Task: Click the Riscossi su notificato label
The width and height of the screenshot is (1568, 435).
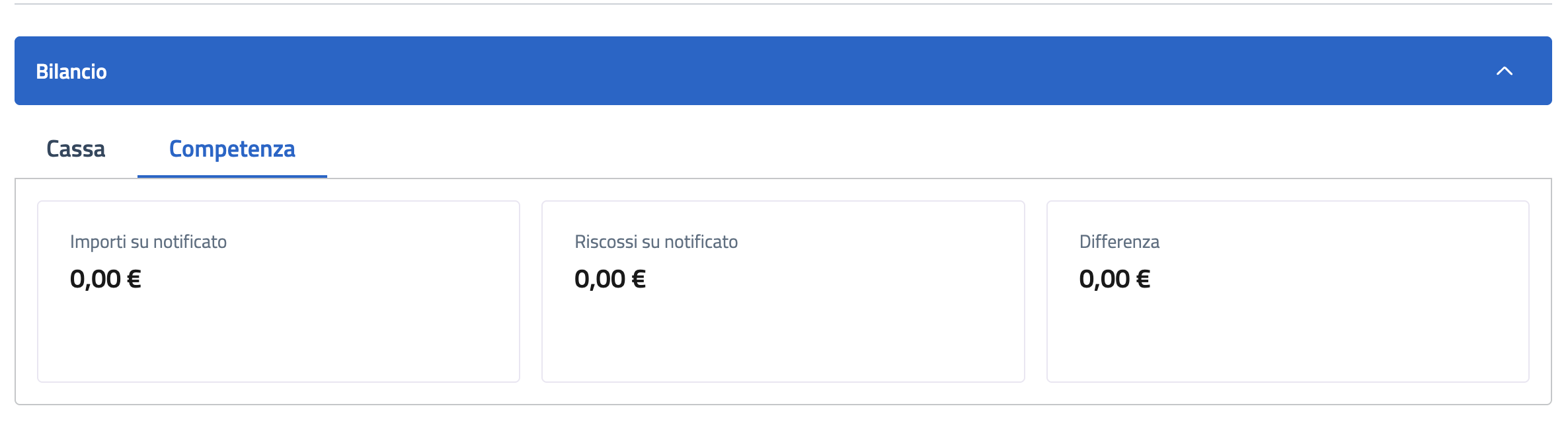Action: click(656, 242)
